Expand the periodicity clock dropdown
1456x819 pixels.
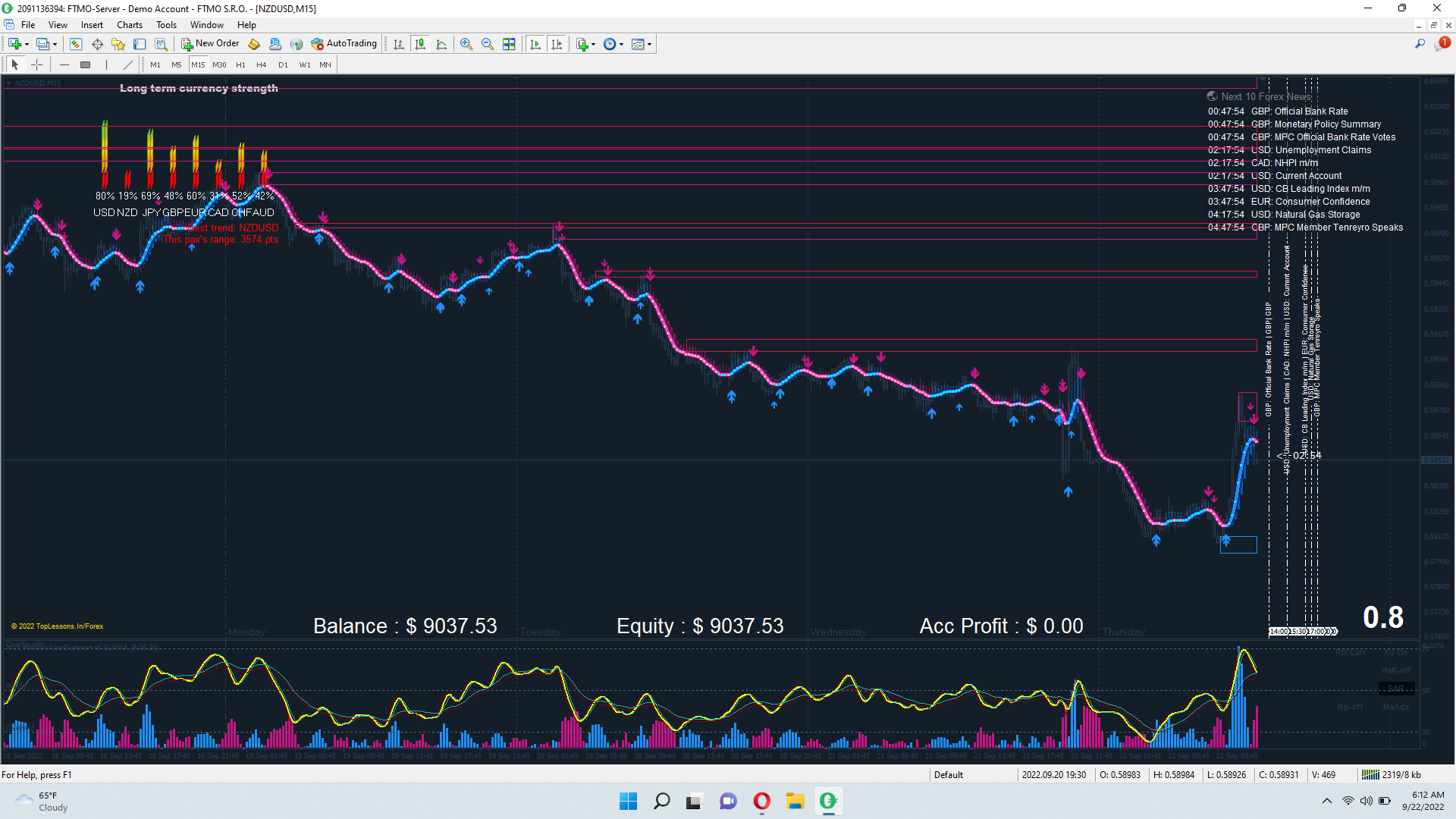click(622, 44)
